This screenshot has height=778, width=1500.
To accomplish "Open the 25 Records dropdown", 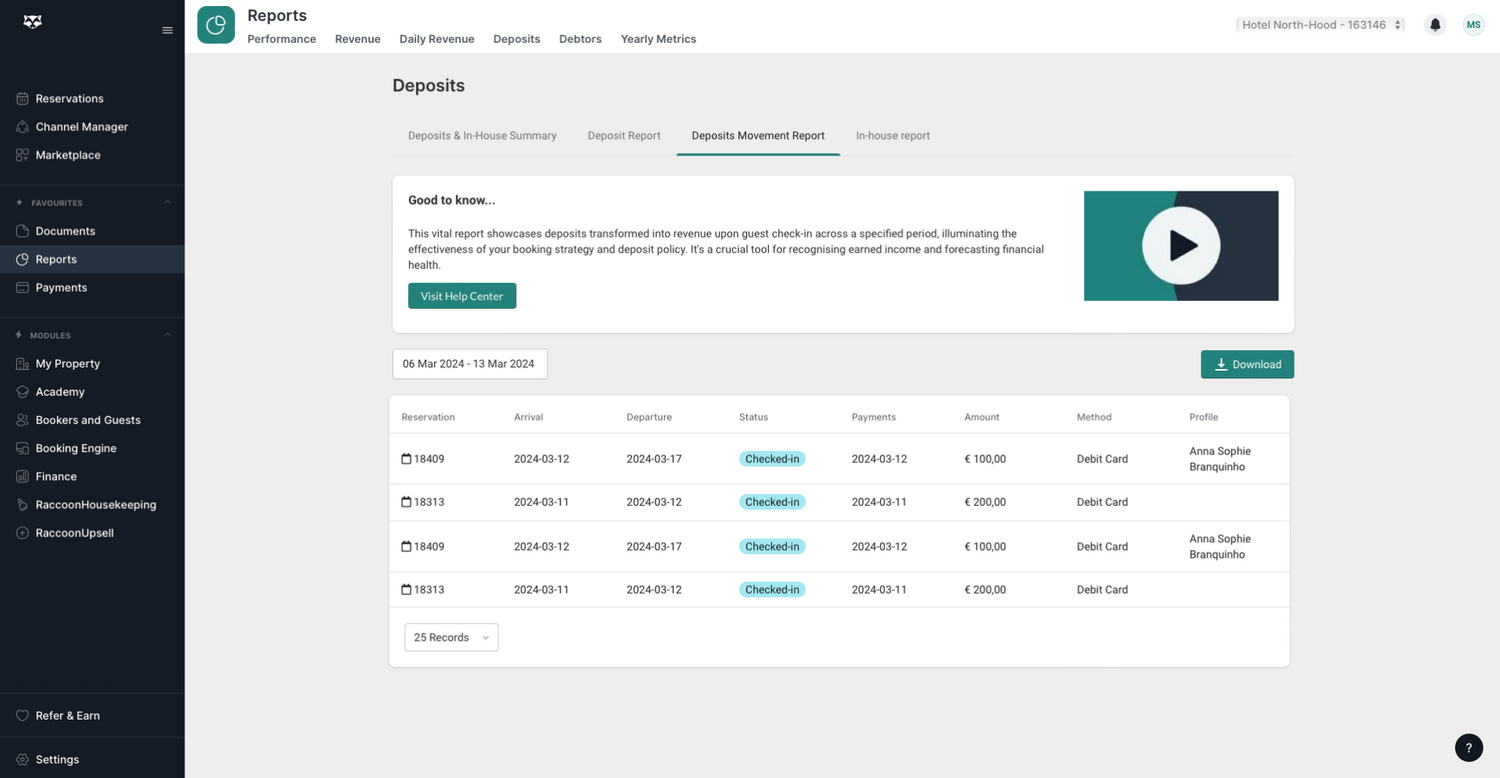I will coord(451,637).
